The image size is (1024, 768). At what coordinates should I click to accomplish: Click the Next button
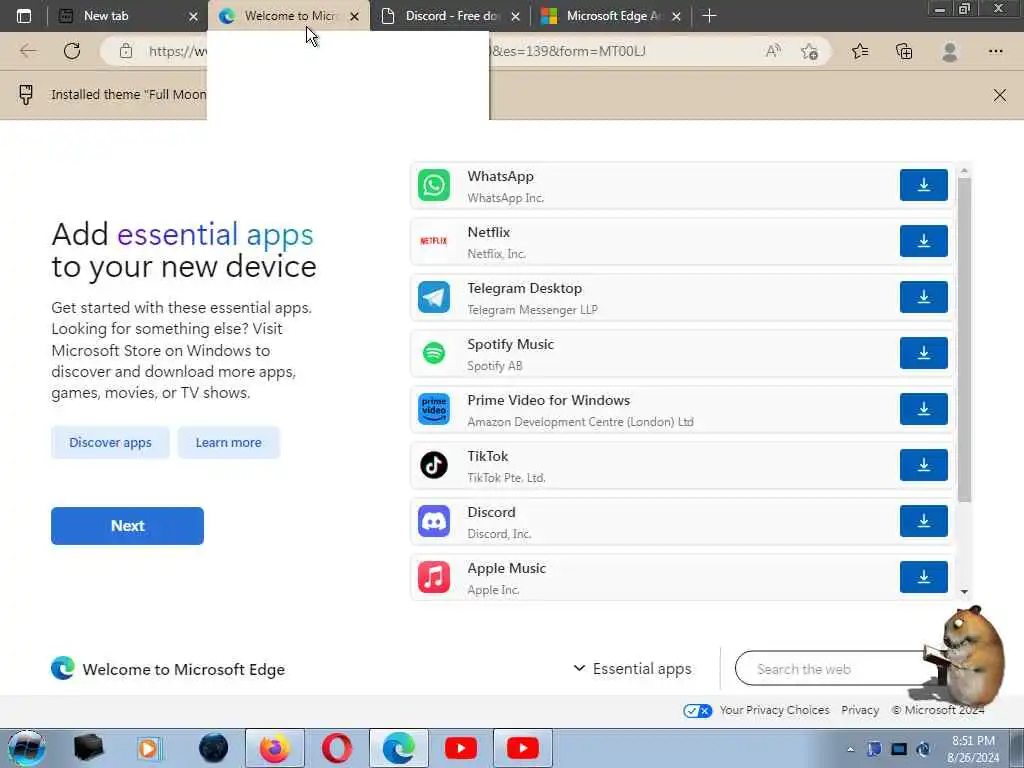[127, 526]
